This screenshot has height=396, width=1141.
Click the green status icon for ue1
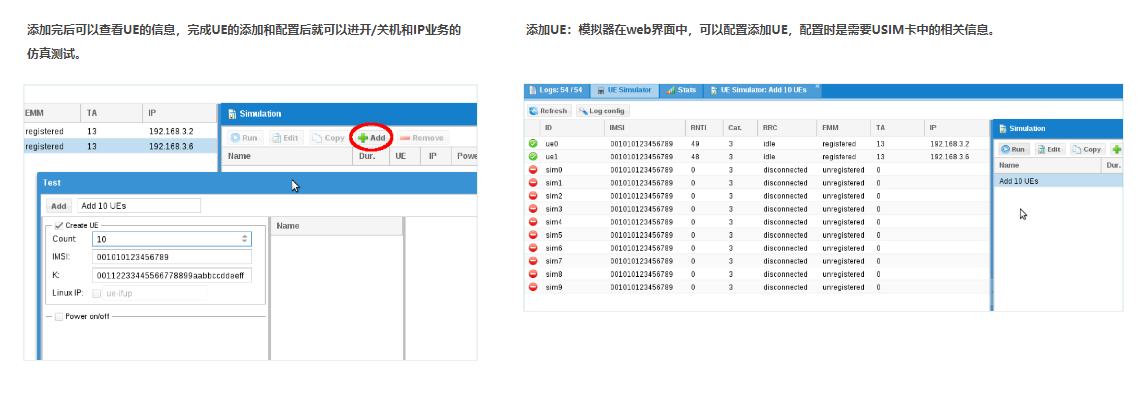coord(533,157)
